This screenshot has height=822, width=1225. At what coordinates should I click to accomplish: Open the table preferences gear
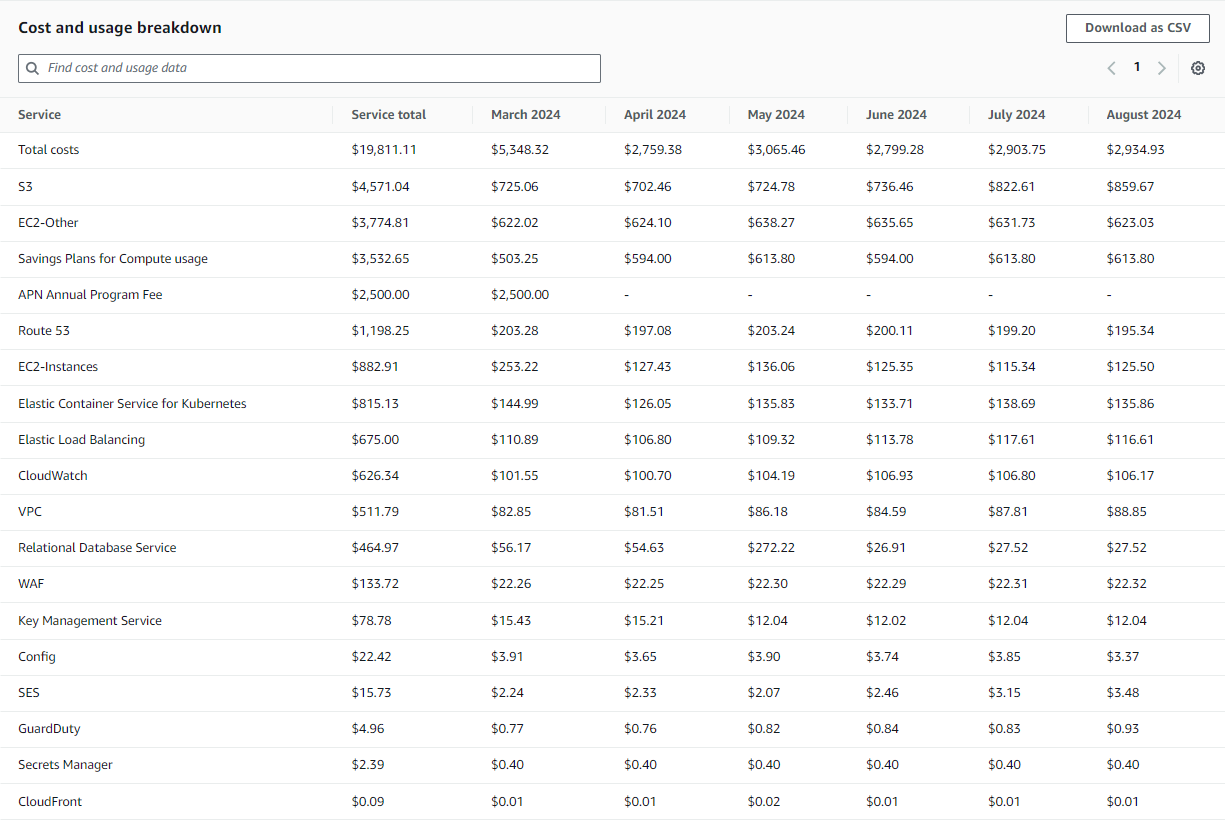[x=1197, y=68]
